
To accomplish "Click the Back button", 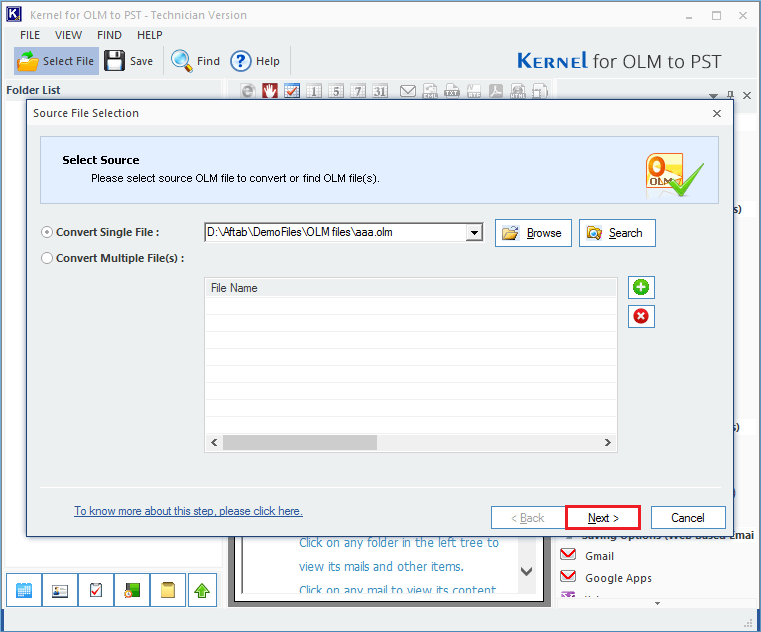I will pyautogui.click(x=528, y=518).
